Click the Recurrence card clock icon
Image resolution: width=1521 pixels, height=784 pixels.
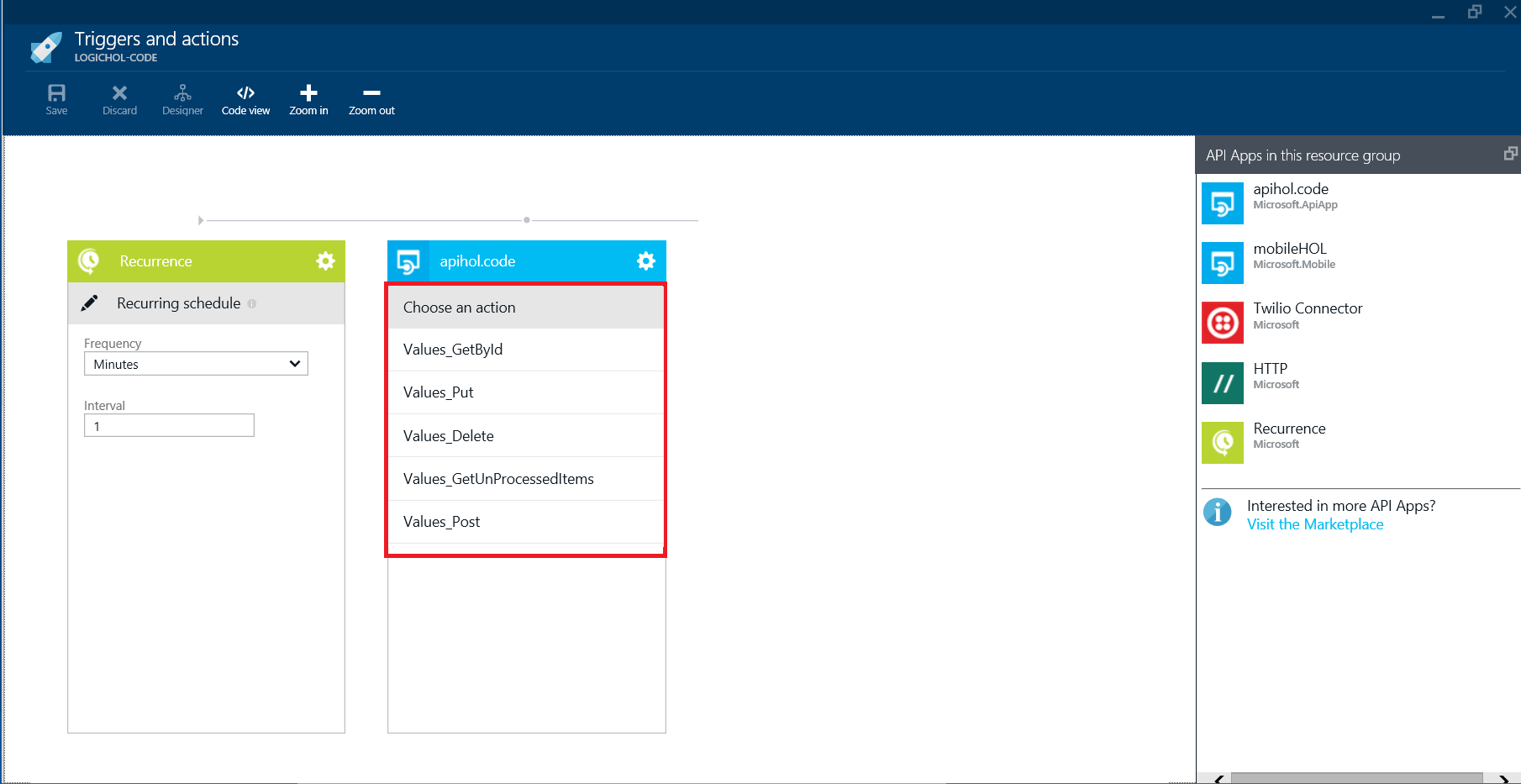pyautogui.click(x=88, y=261)
